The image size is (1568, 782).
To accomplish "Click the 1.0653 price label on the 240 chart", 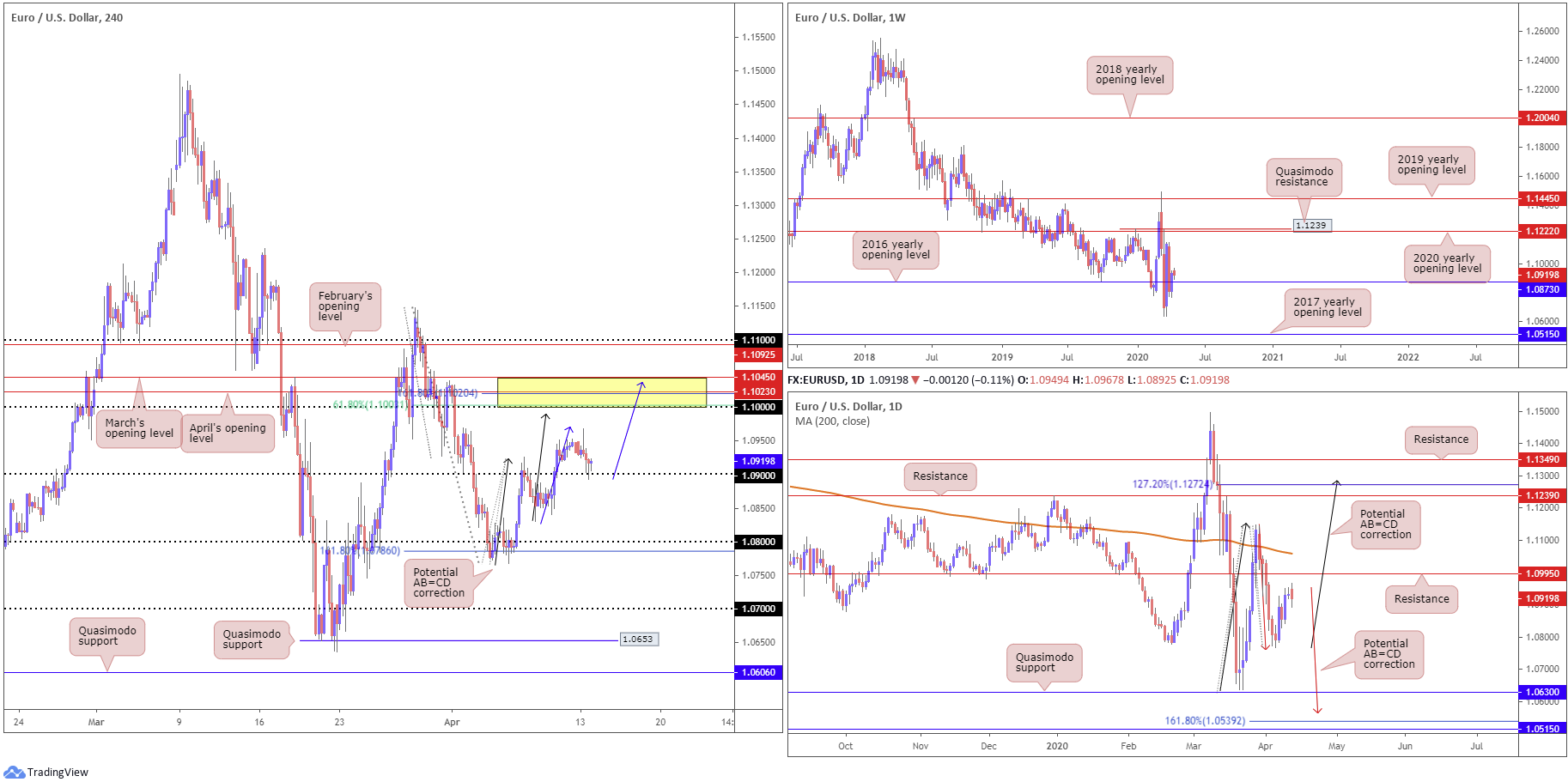I will tap(638, 639).
